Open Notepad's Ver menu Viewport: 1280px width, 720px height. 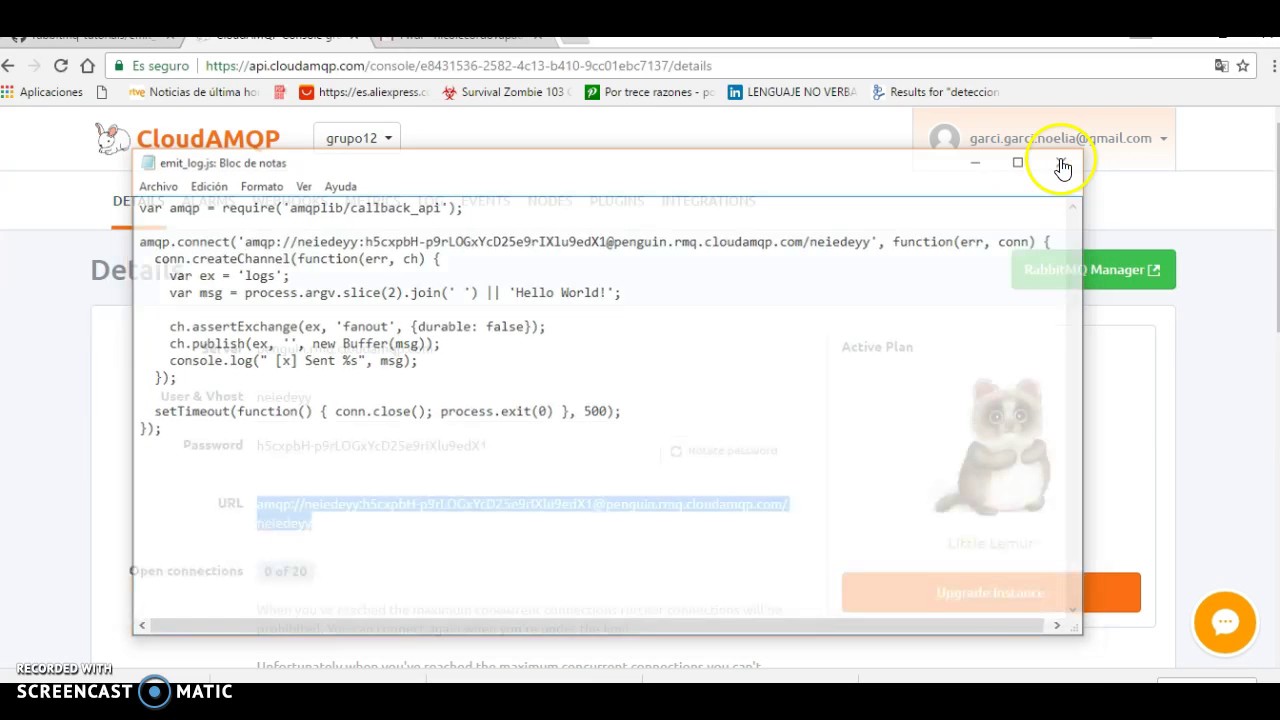(x=304, y=187)
